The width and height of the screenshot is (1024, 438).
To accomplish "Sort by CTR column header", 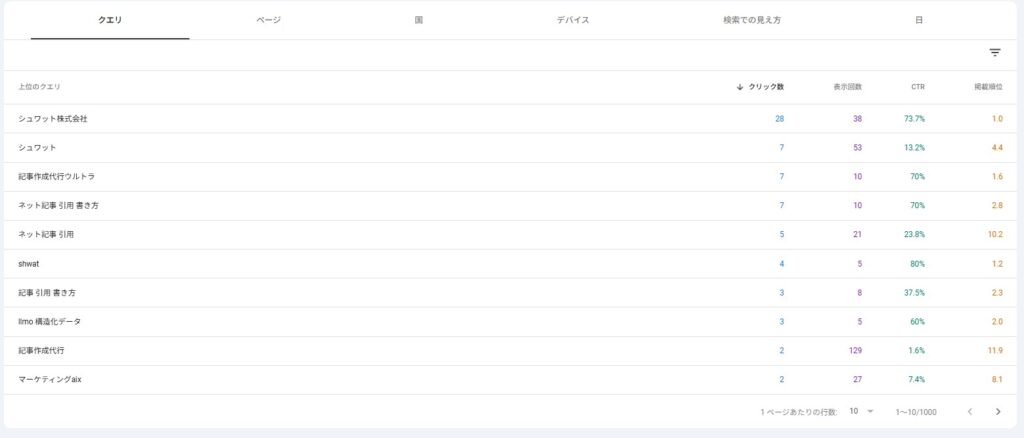I will tap(917, 87).
